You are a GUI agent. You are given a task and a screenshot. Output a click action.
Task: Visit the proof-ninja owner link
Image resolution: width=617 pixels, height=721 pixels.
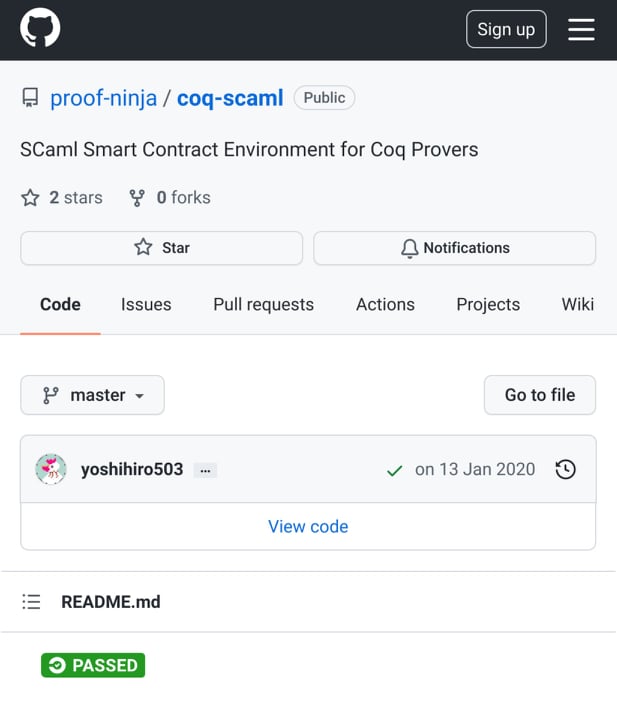pos(103,98)
